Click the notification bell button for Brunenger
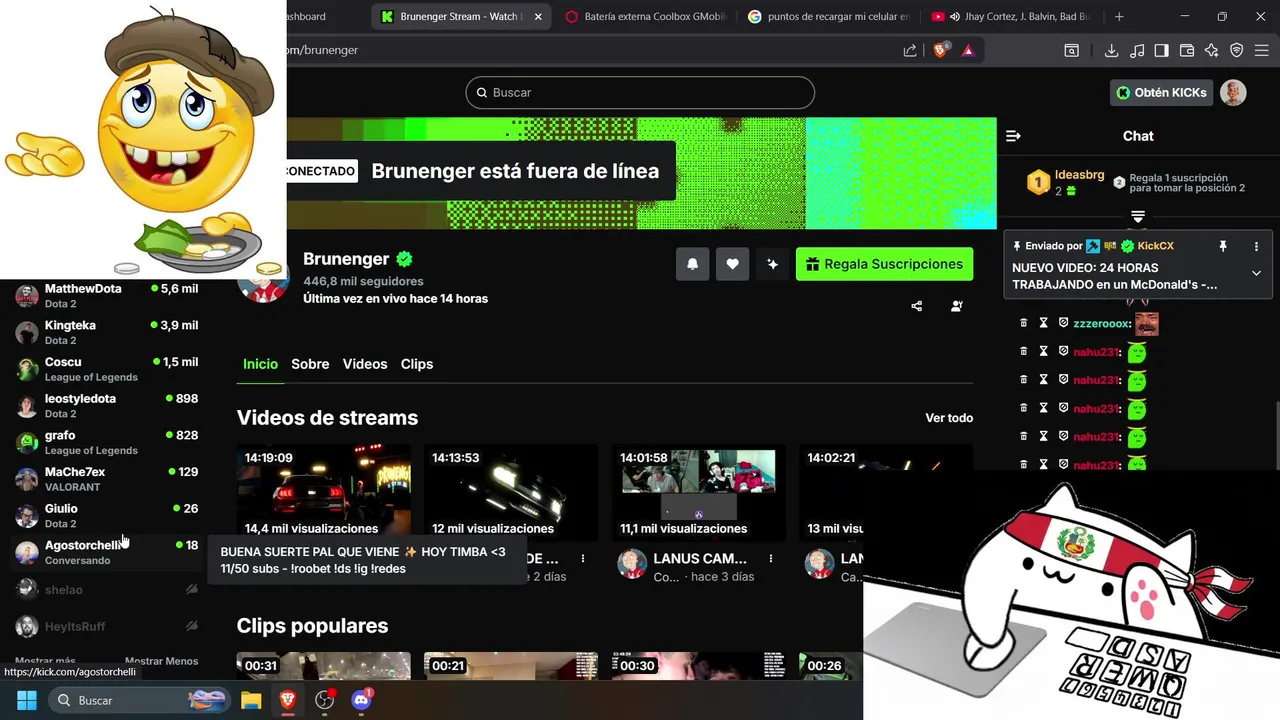This screenshot has height=720, width=1280. (692, 264)
